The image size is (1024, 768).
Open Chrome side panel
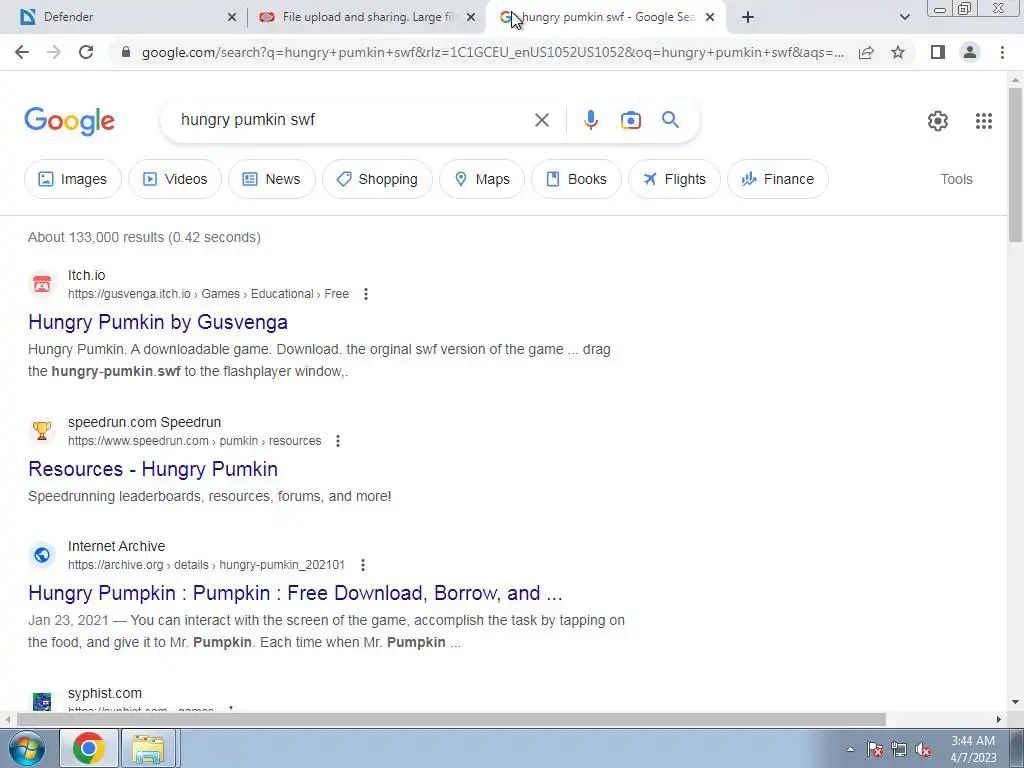(x=938, y=52)
